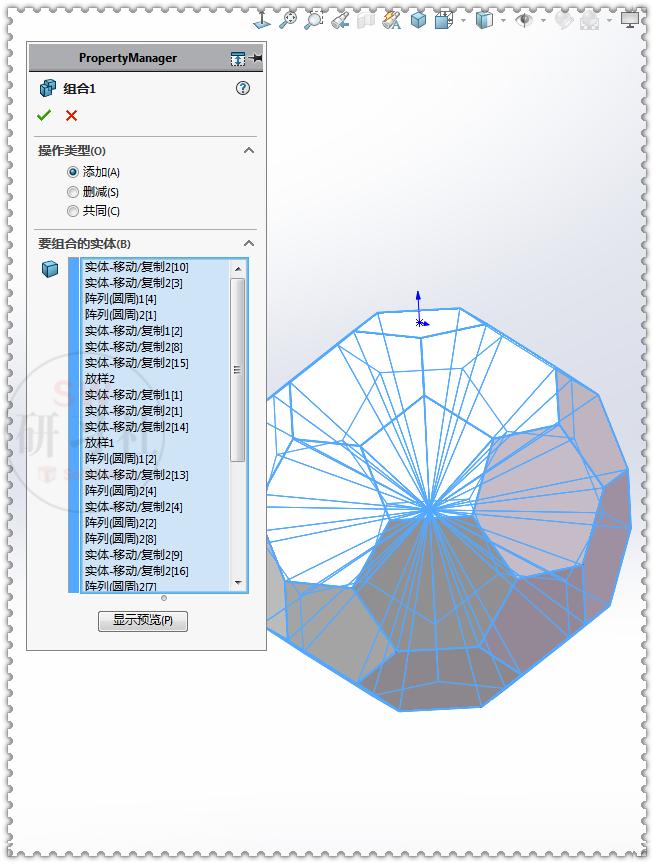
Task: Pin the PropertyManager panel
Action: point(256,58)
